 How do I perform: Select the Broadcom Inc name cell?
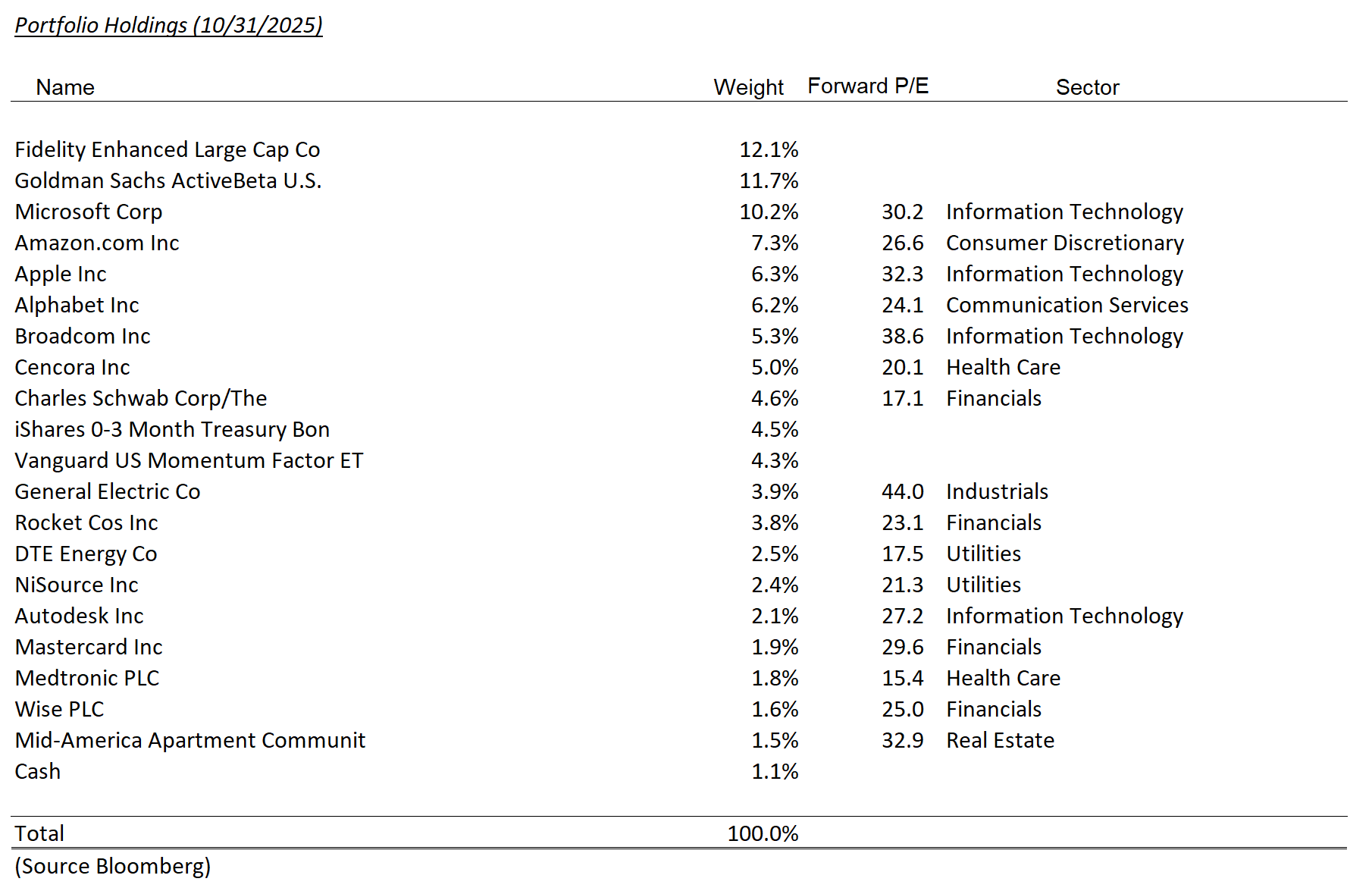pos(83,336)
